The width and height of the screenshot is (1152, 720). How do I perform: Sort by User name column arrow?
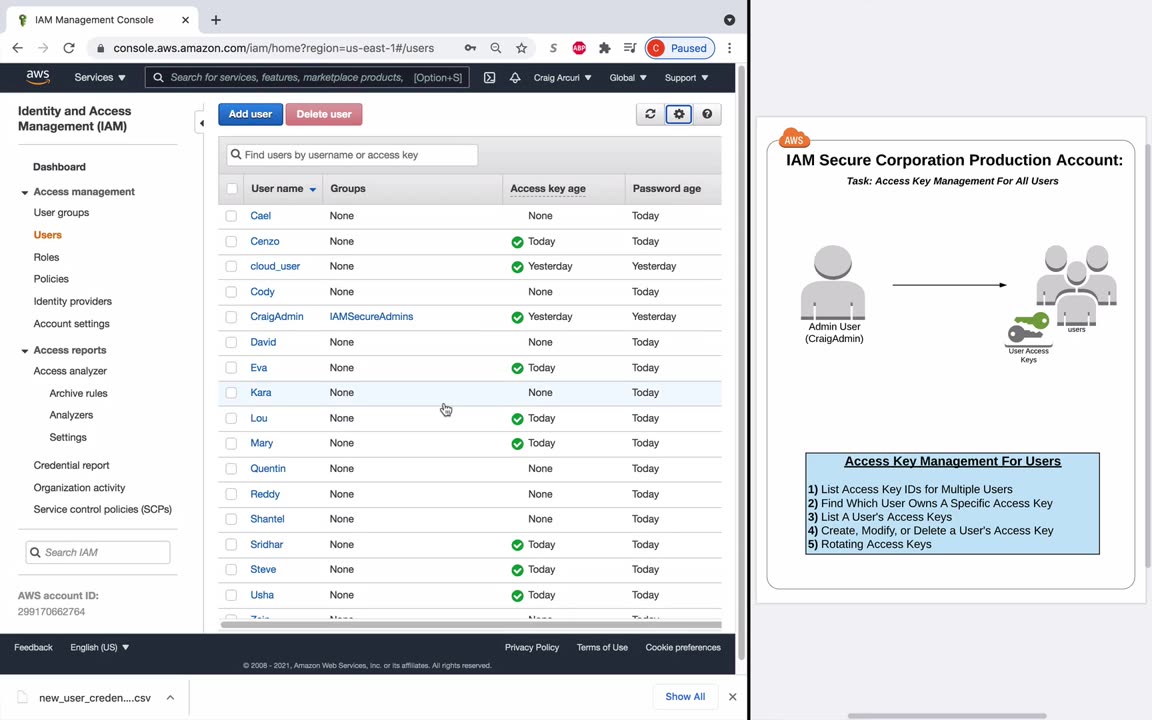[313, 190]
